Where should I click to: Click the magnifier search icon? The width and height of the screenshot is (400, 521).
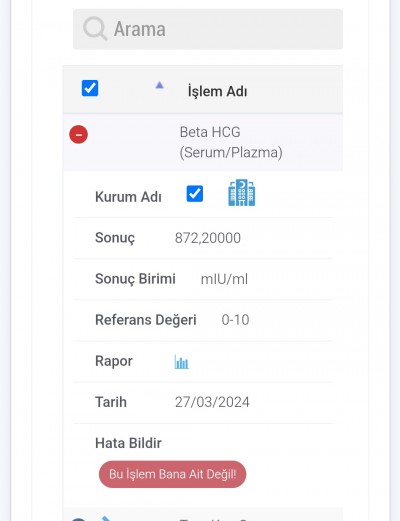click(x=95, y=29)
